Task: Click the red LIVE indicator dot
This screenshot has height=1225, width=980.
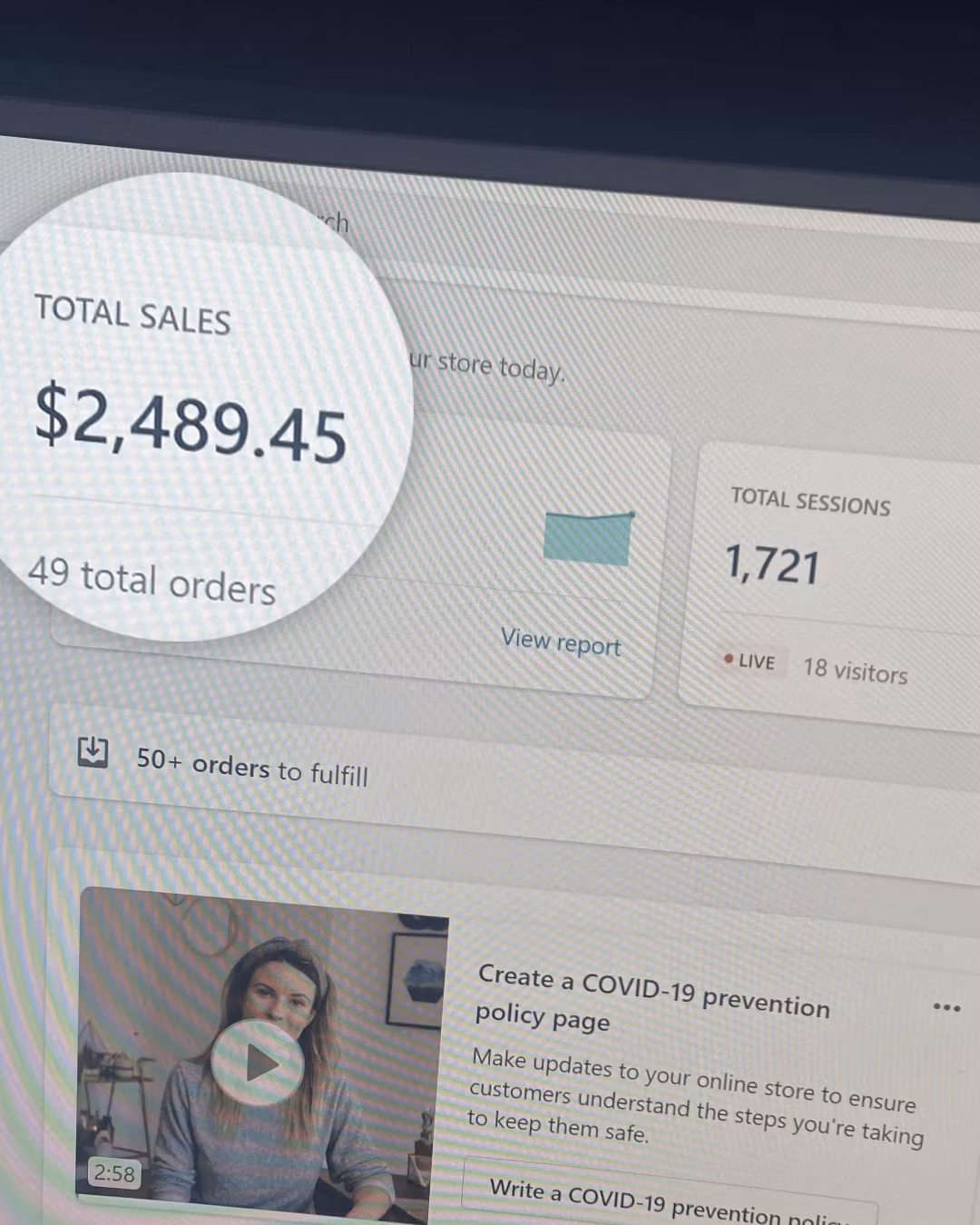Action: tap(728, 658)
